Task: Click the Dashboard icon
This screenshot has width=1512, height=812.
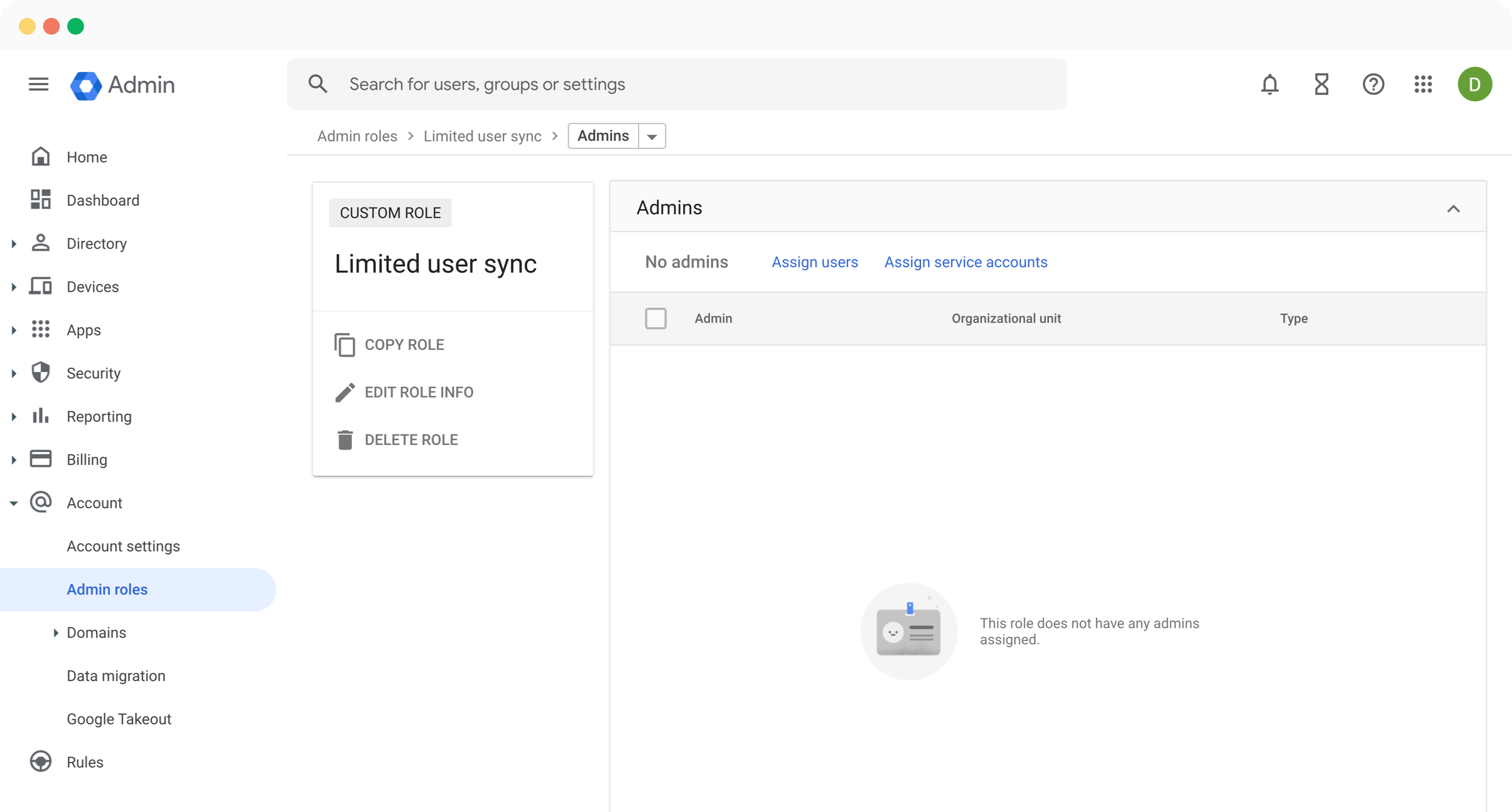Action: click(40, 200)
